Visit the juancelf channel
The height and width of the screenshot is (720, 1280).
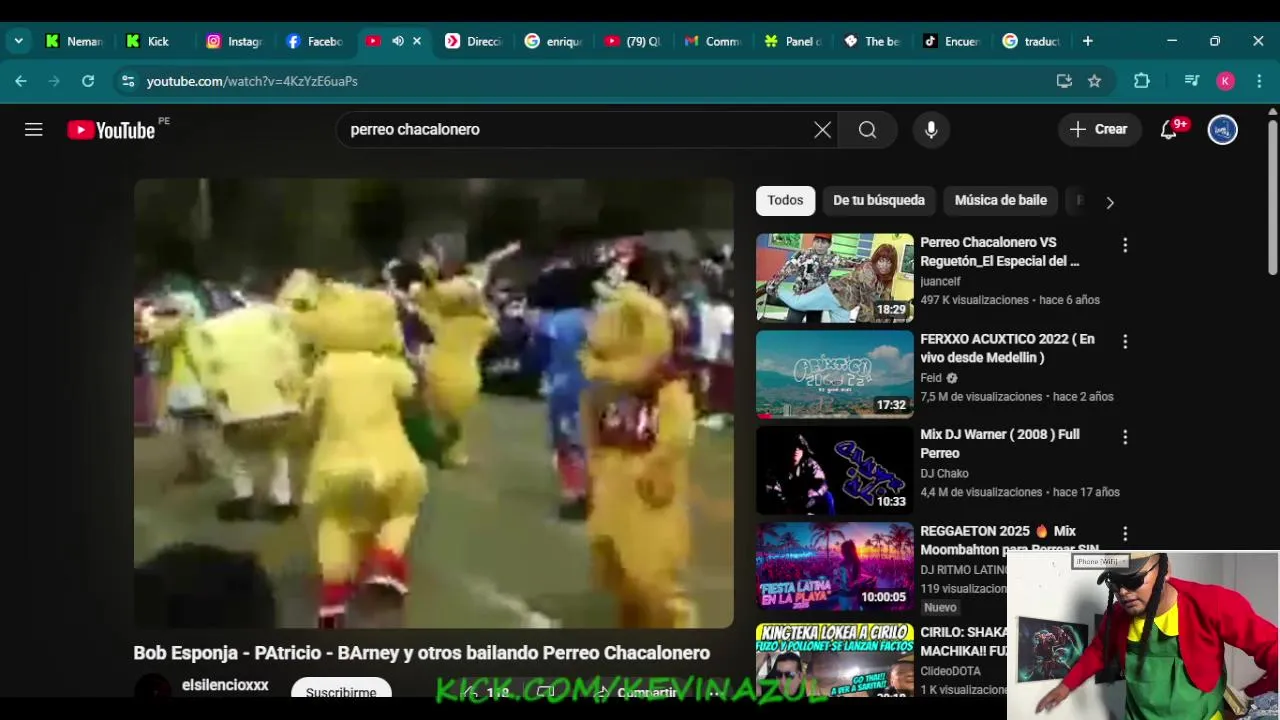pyautogui.click(x=940, y=281)
